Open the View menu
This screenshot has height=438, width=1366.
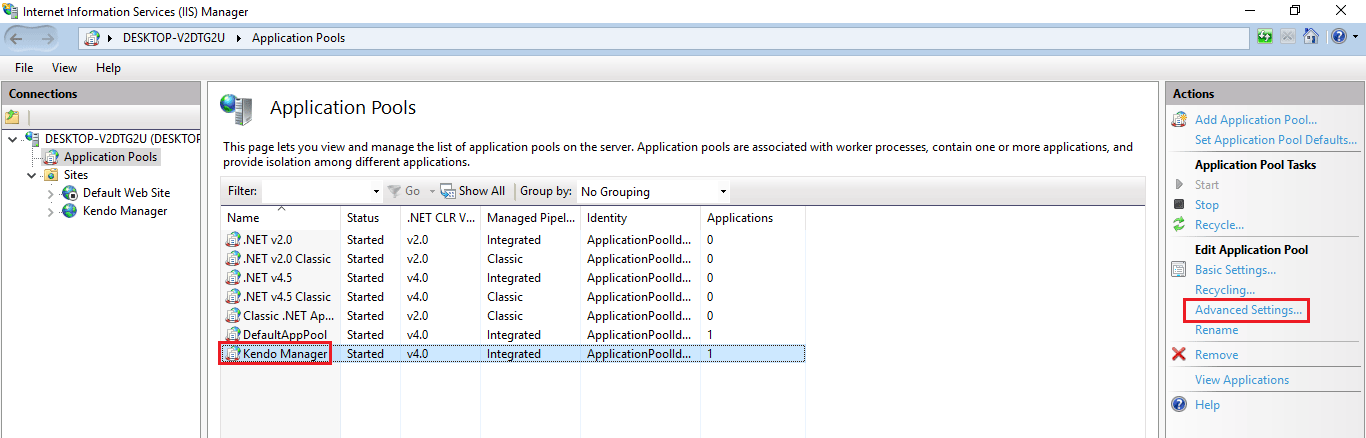click(64, 68)
